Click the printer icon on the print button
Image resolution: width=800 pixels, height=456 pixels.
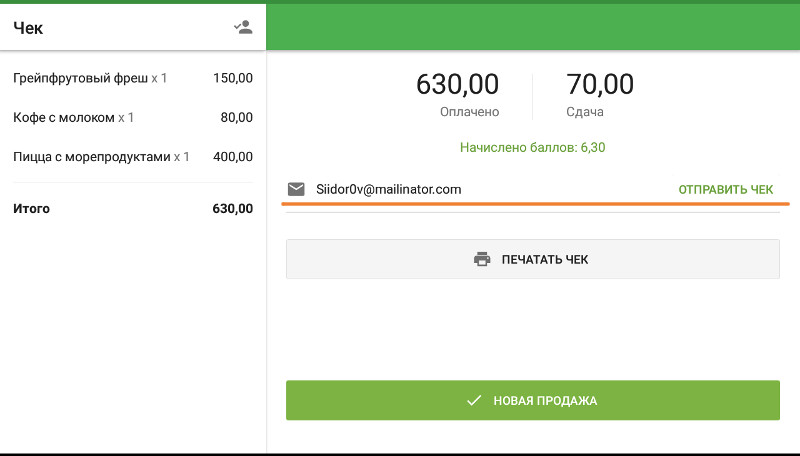click(x=482, y=259)
